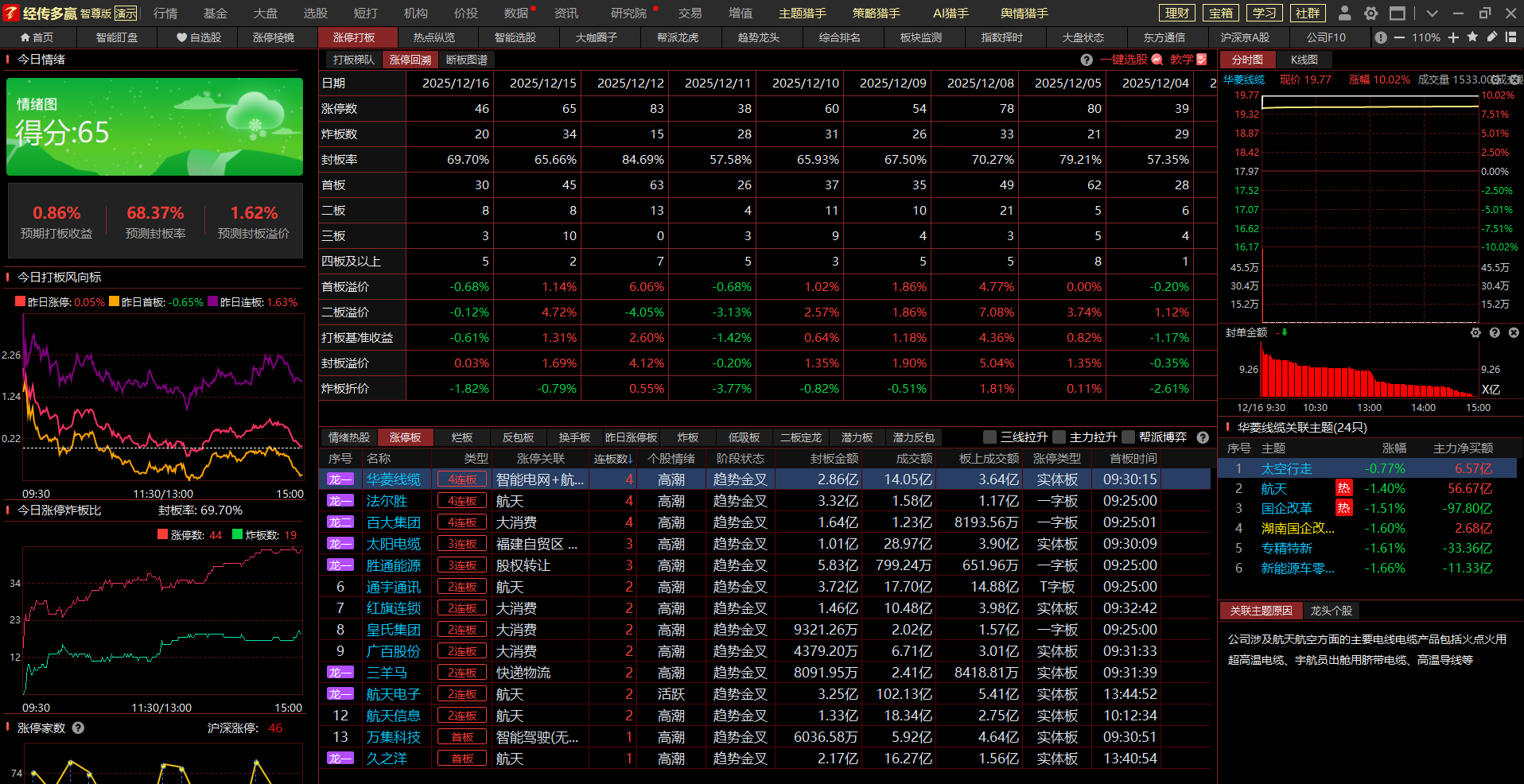This screenshot has width=1524, height=784.
Task: Tick the 主力拉升 checkbox
Action: point(1059,437)
